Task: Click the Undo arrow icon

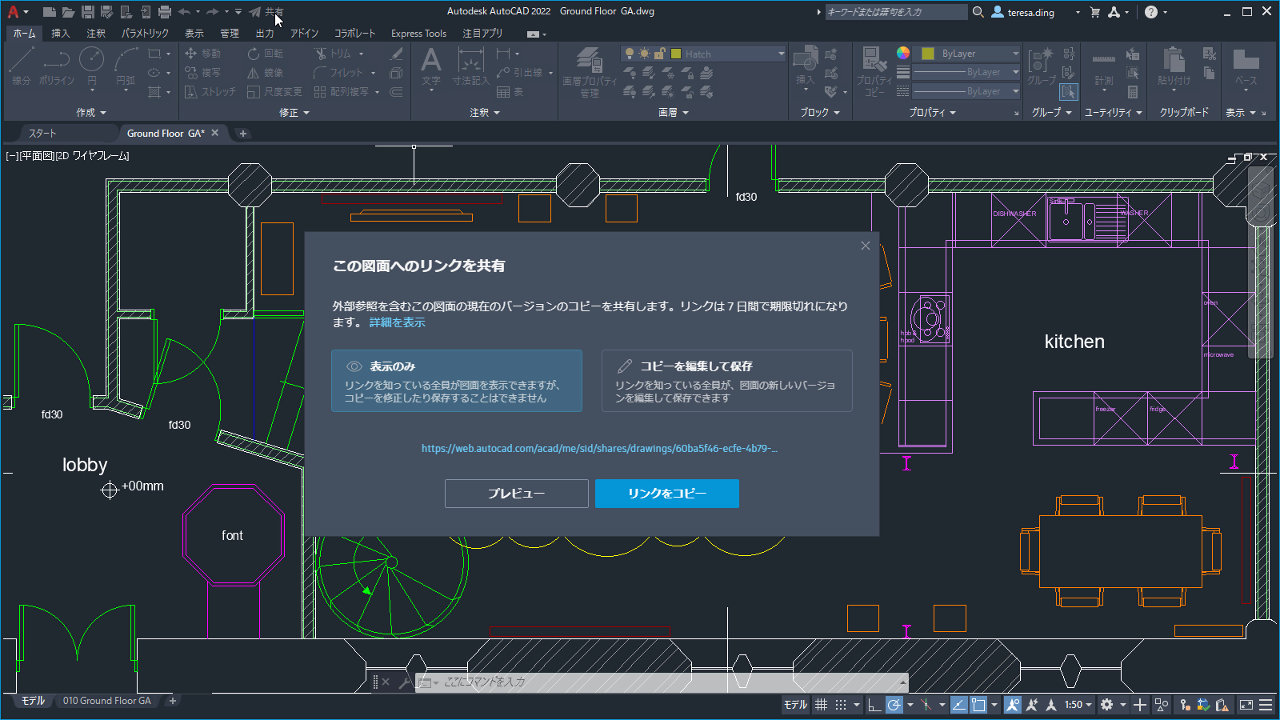Action: tap(184, 12)
